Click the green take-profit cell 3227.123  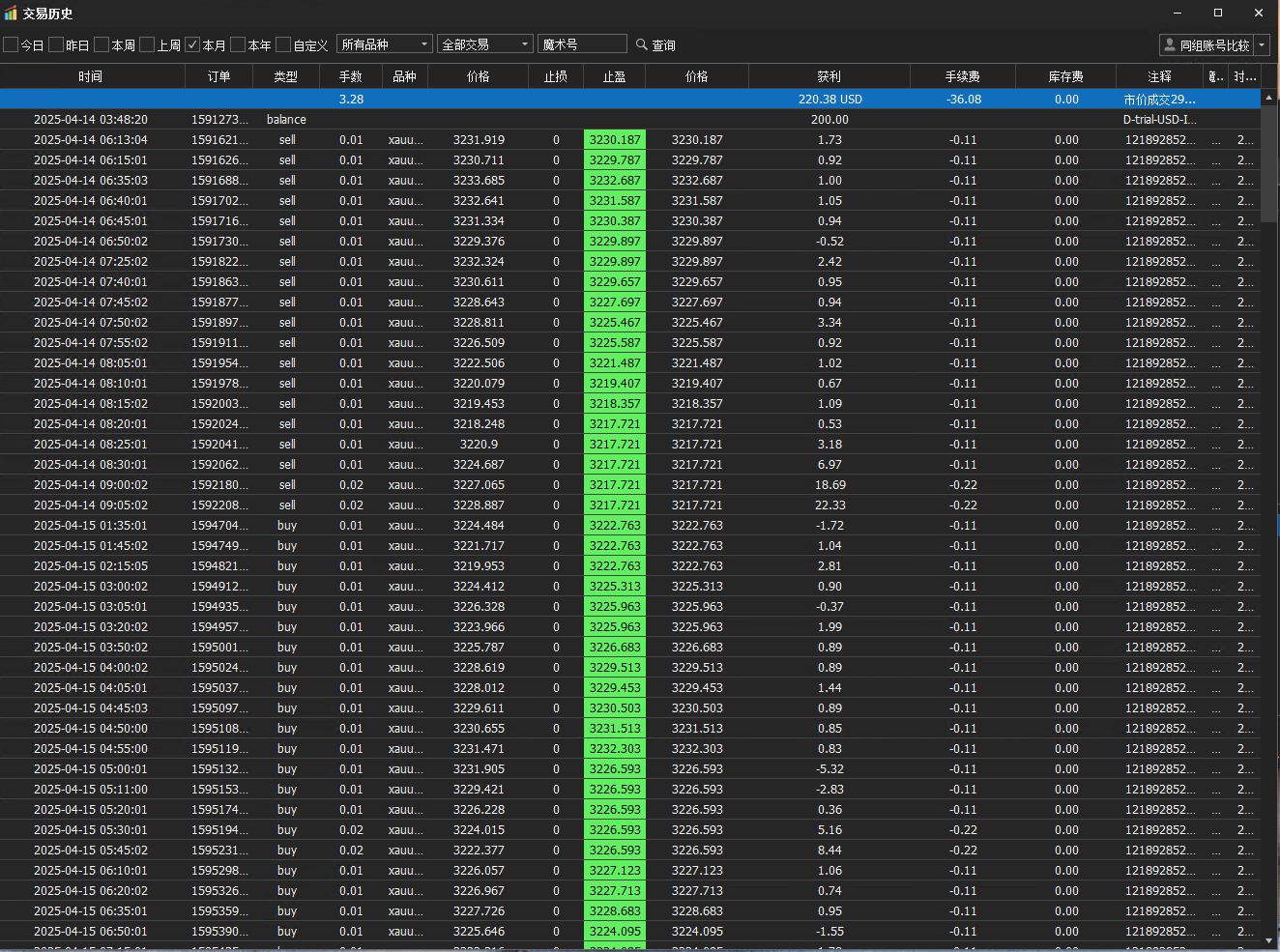615,871
